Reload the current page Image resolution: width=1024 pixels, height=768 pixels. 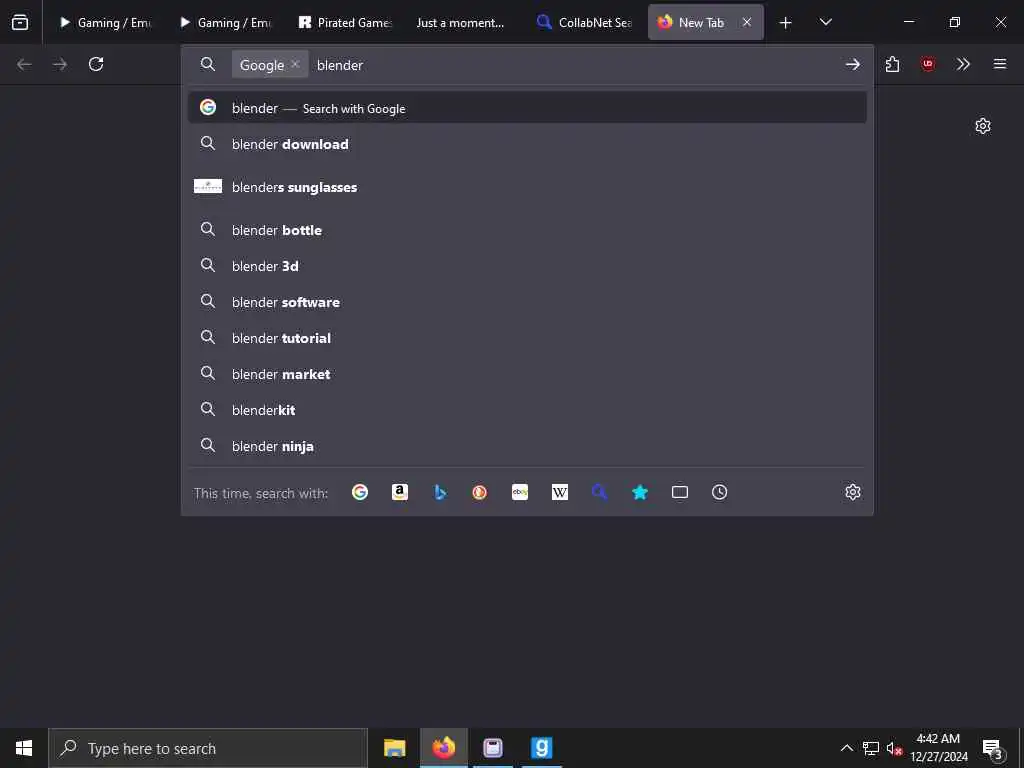(96, 64)
